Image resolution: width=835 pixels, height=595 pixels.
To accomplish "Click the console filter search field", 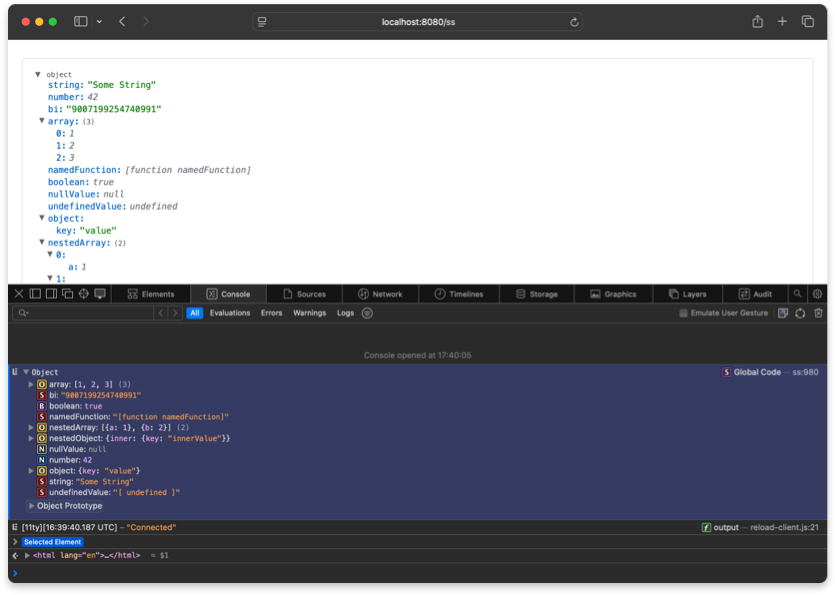I will point(83,313).
